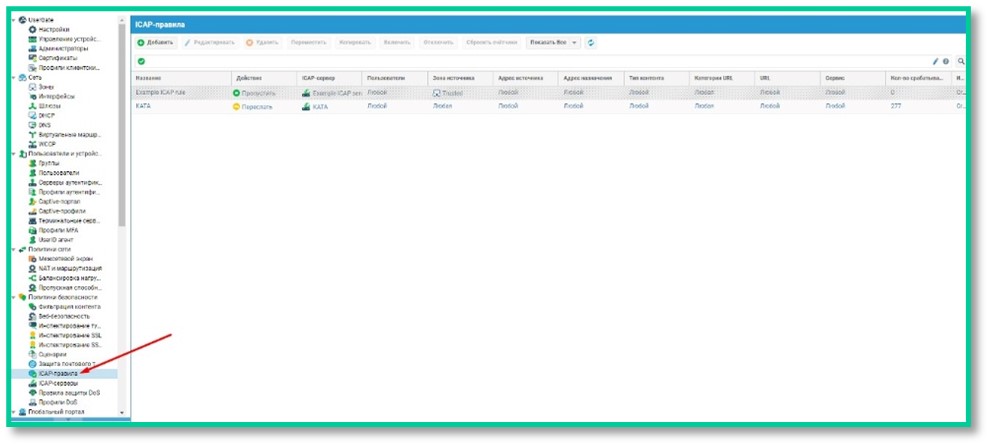The image size is (990, 446).
Task: Collapse the UserGate tree node
Action: tap(14, 20)
